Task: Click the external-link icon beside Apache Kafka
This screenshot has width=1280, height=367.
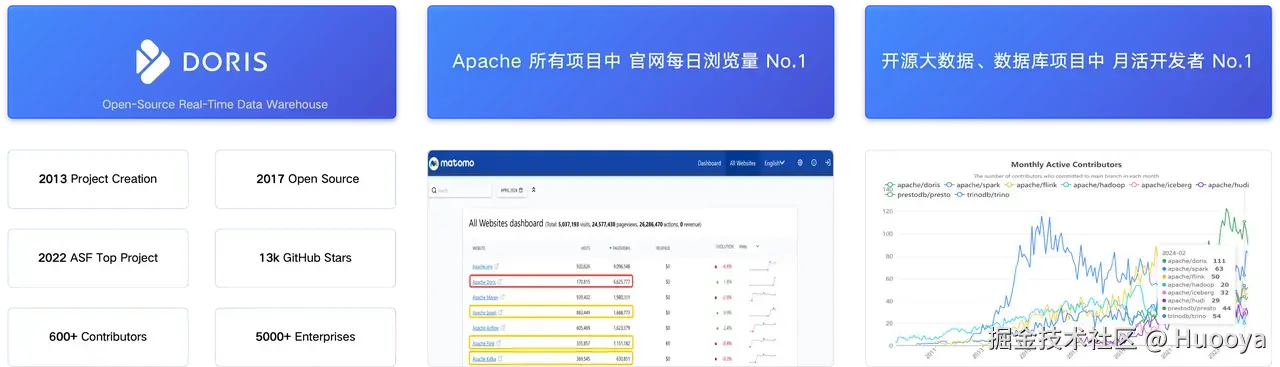Action: [x=499, y=357]
